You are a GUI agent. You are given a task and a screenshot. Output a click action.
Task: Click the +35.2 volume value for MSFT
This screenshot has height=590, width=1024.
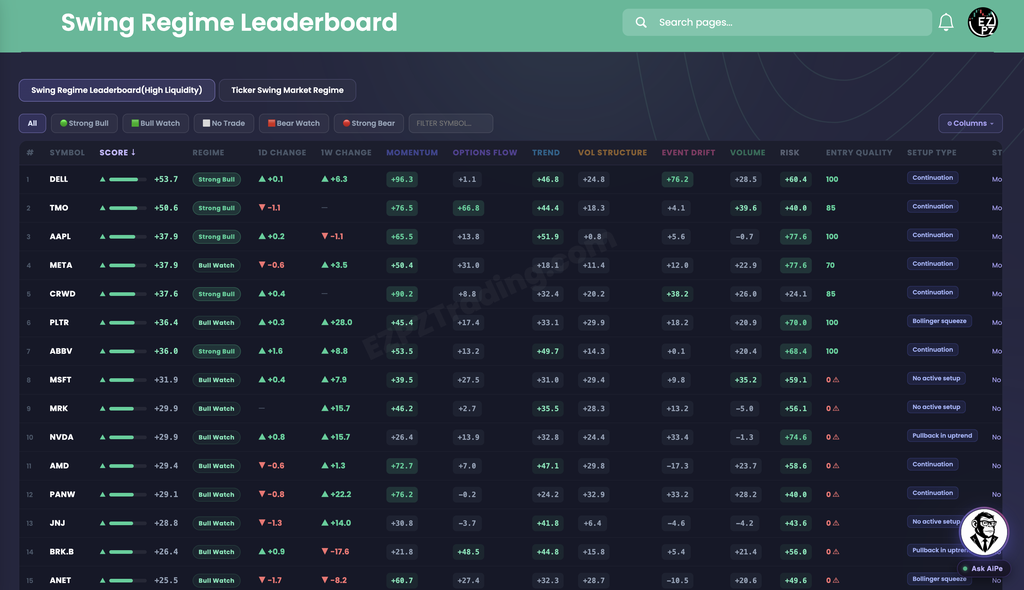746,380
